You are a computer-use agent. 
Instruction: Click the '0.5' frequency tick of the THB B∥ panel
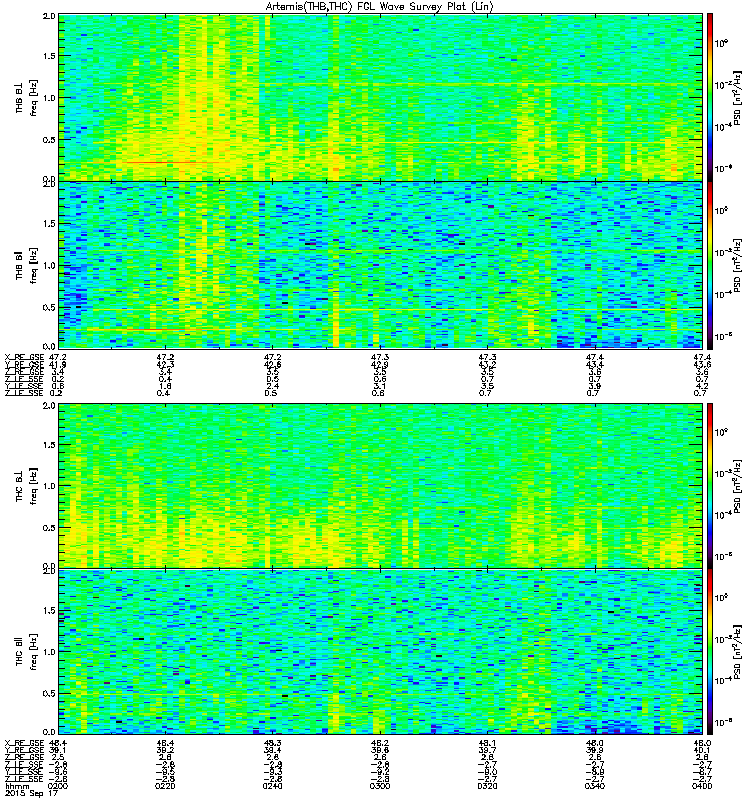[49, 307]
